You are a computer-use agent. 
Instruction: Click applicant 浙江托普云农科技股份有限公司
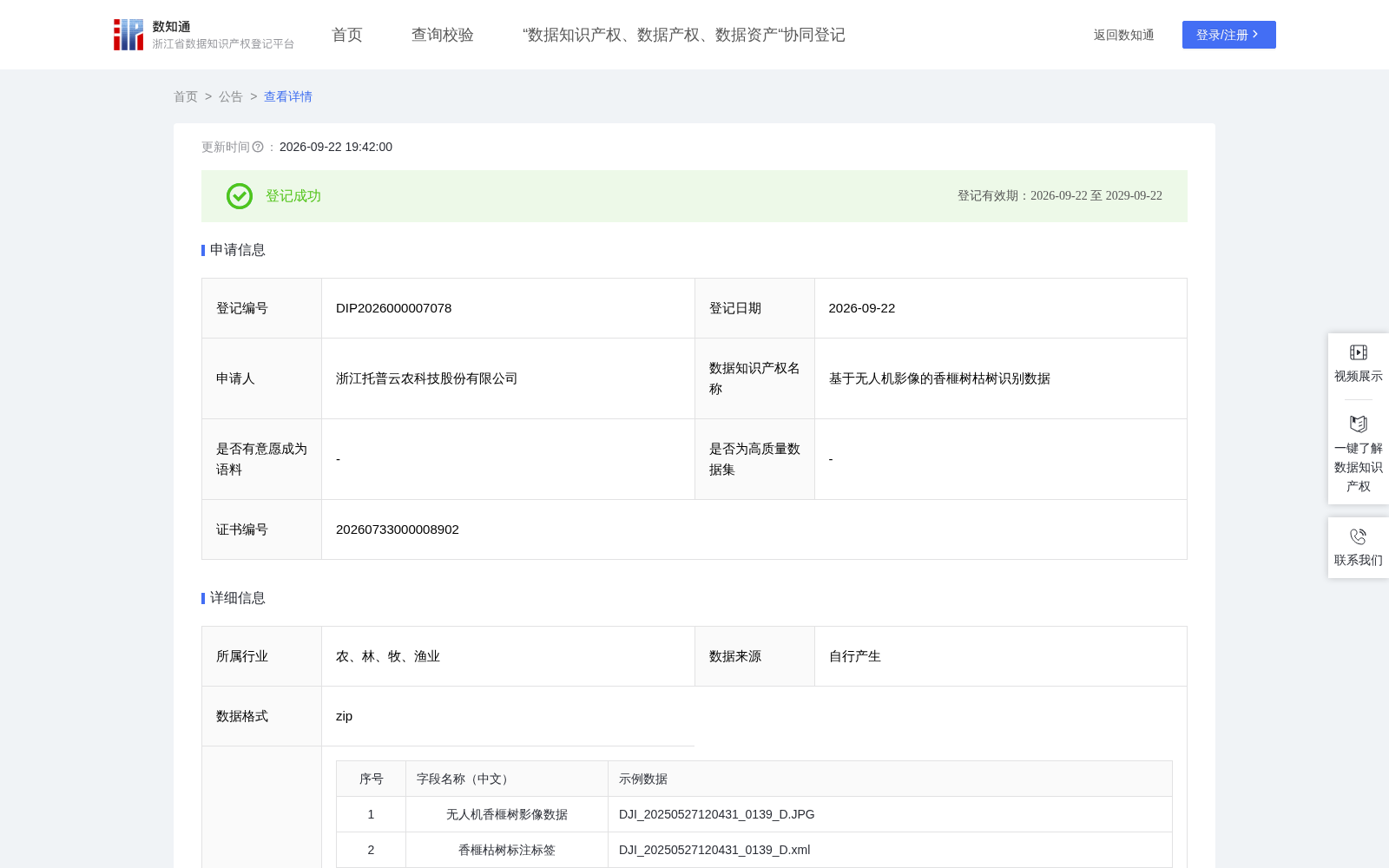(x=427, y=378)
